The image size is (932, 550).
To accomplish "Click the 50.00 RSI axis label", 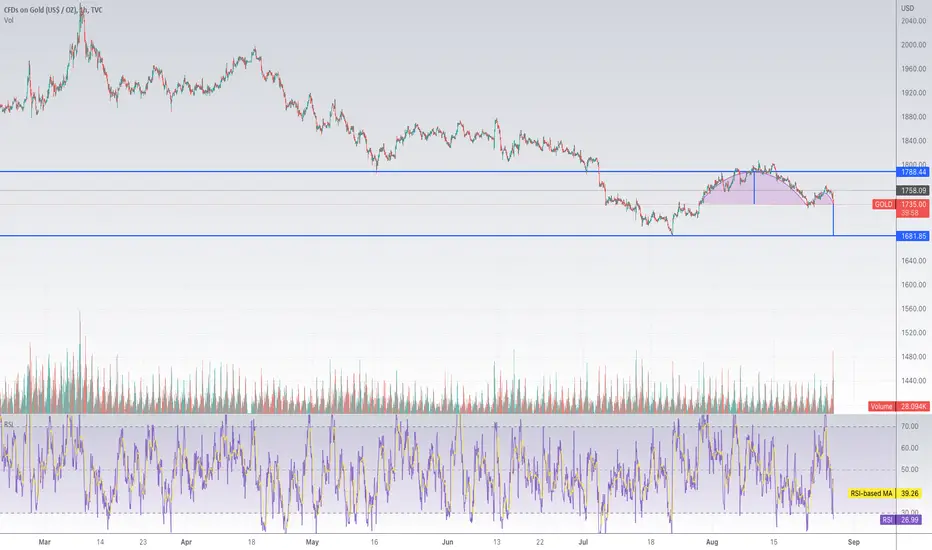I will point(910,470).
